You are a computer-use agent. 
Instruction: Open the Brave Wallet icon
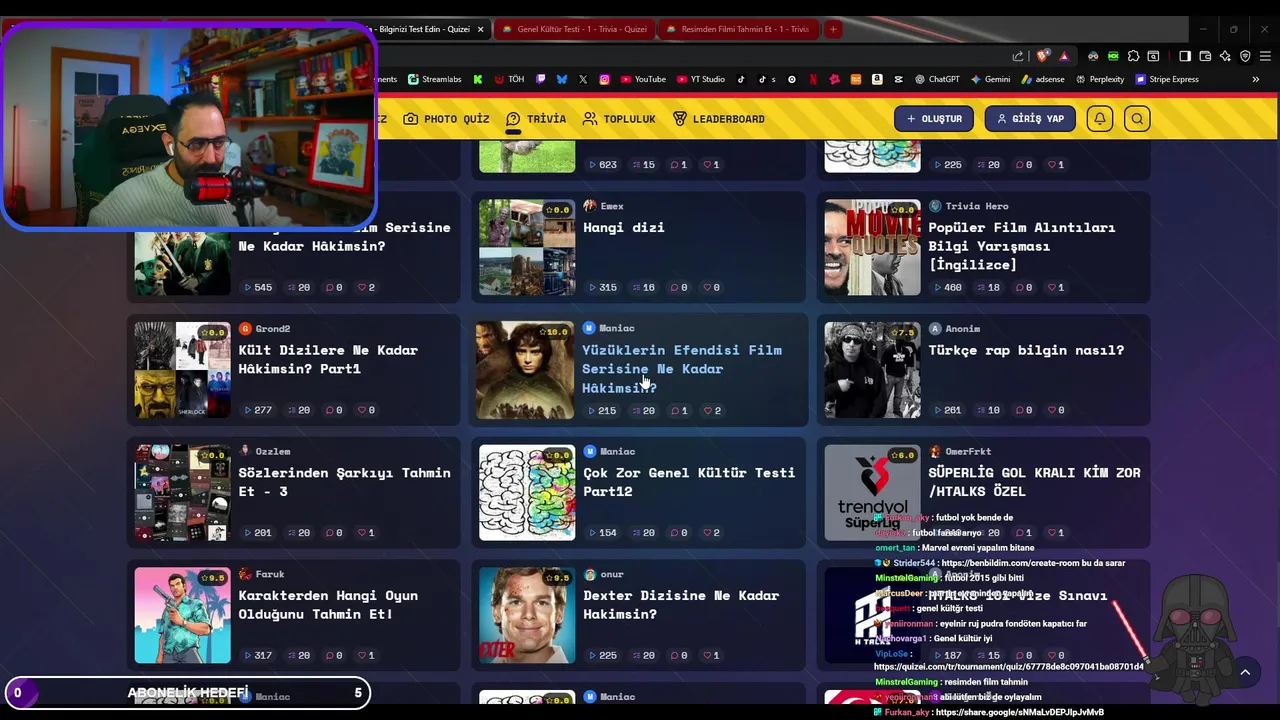pos(1205,56)
